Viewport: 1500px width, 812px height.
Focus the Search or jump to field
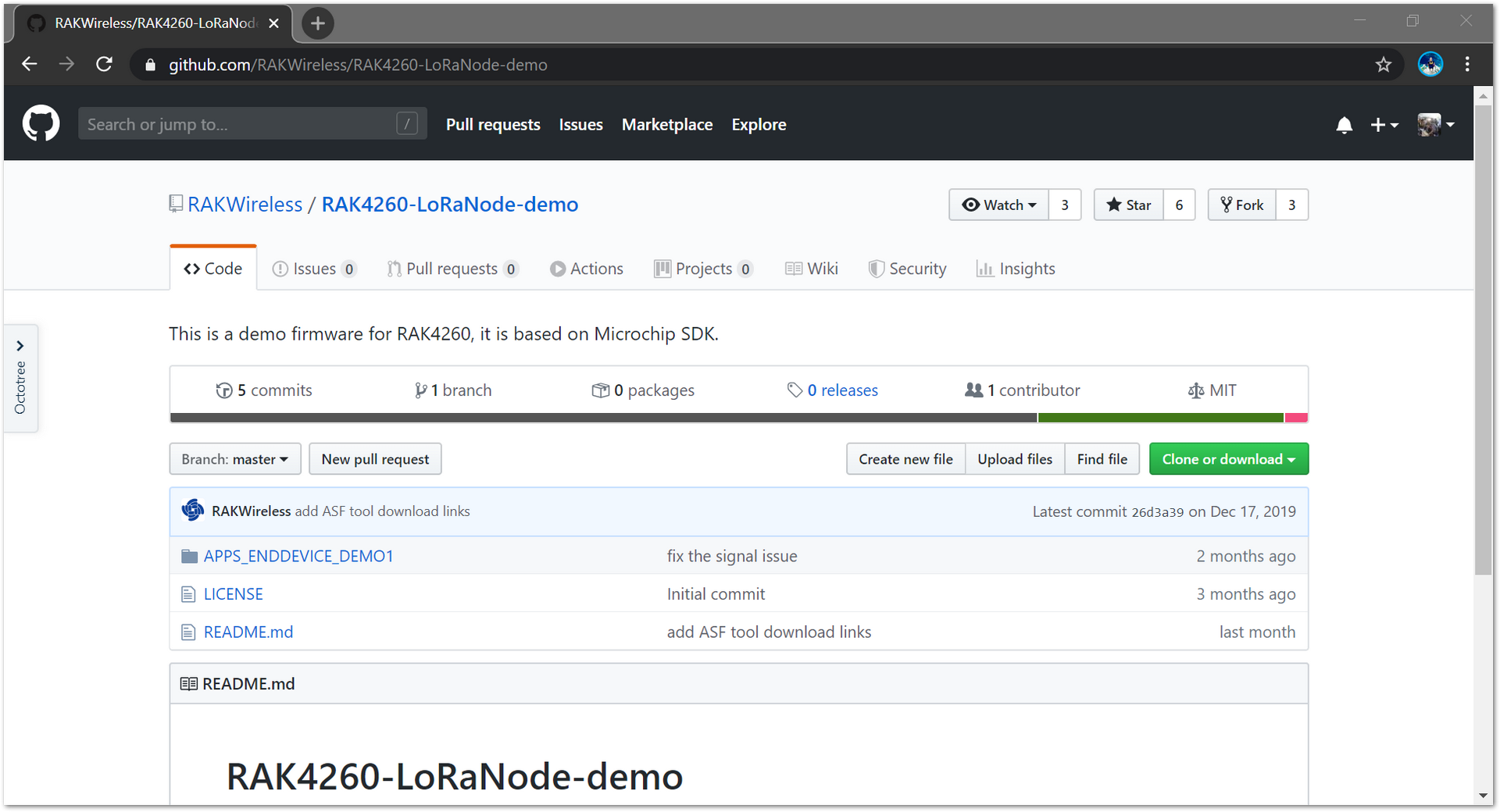point(252,123)
